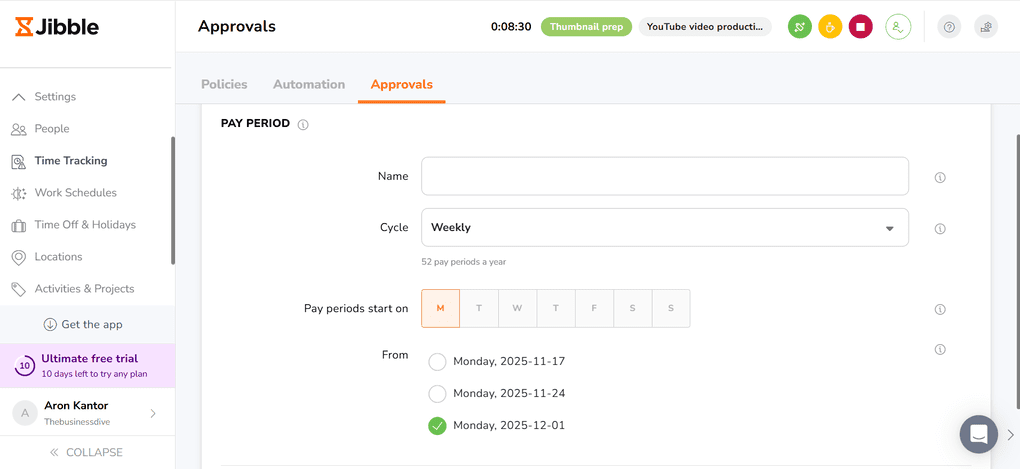1020x469 pixels.
Task: Click the info icon next to Cycle dropdown
Action: pyautogui.click(x=939, y=229)
